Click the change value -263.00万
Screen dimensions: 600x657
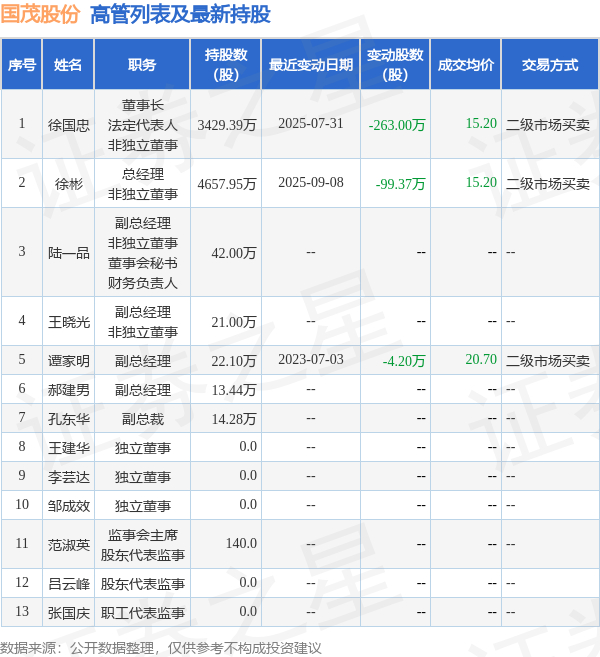(x=397, y=124)
